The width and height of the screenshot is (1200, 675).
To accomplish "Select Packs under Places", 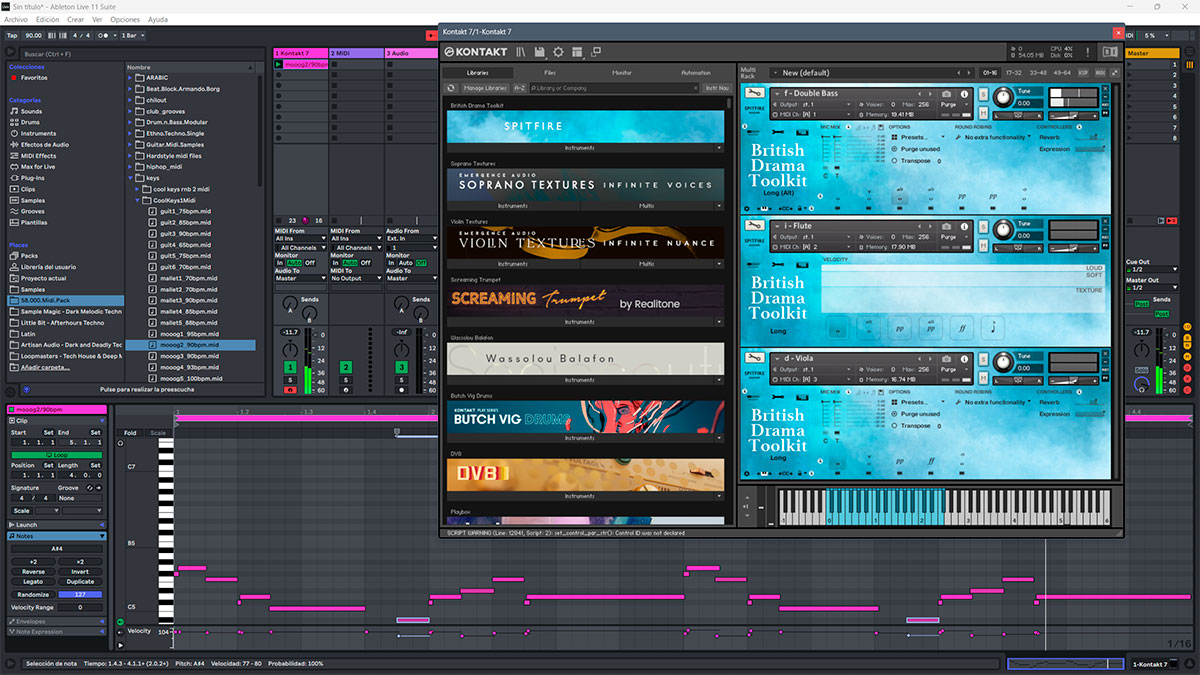I will [29, 256].
